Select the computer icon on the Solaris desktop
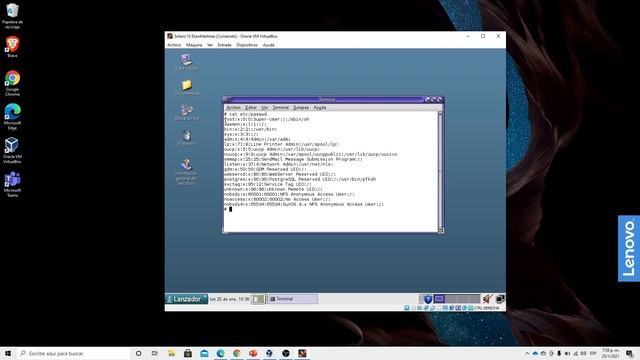Image resolution: width=640 pixels, height=360 pixels. [x=187, y=62]
